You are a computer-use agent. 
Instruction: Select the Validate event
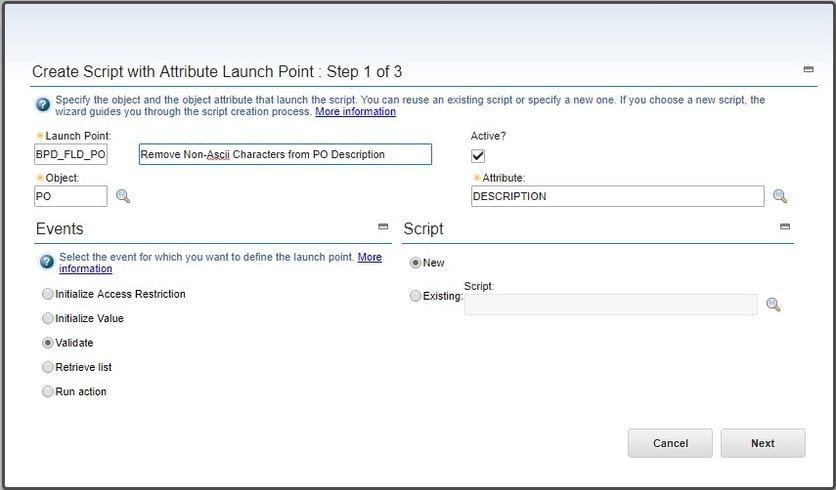[48, 343]
